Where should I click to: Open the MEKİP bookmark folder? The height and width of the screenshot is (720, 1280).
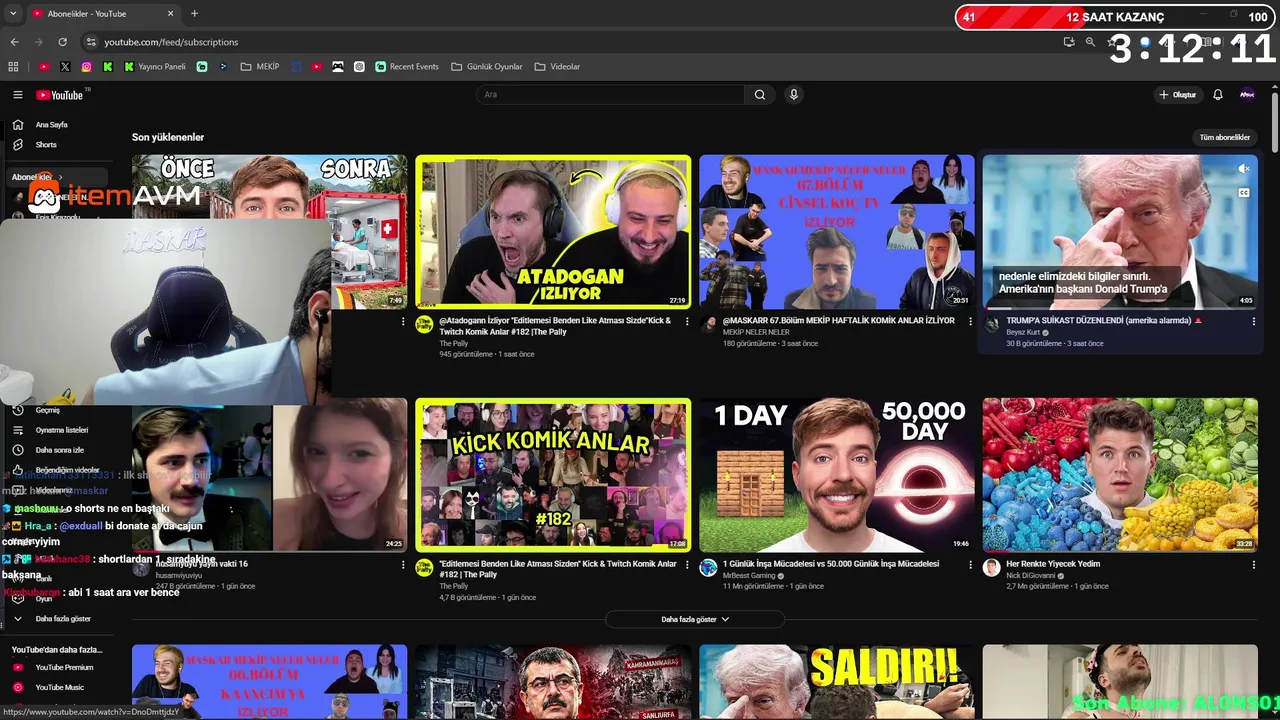[260, 67]
